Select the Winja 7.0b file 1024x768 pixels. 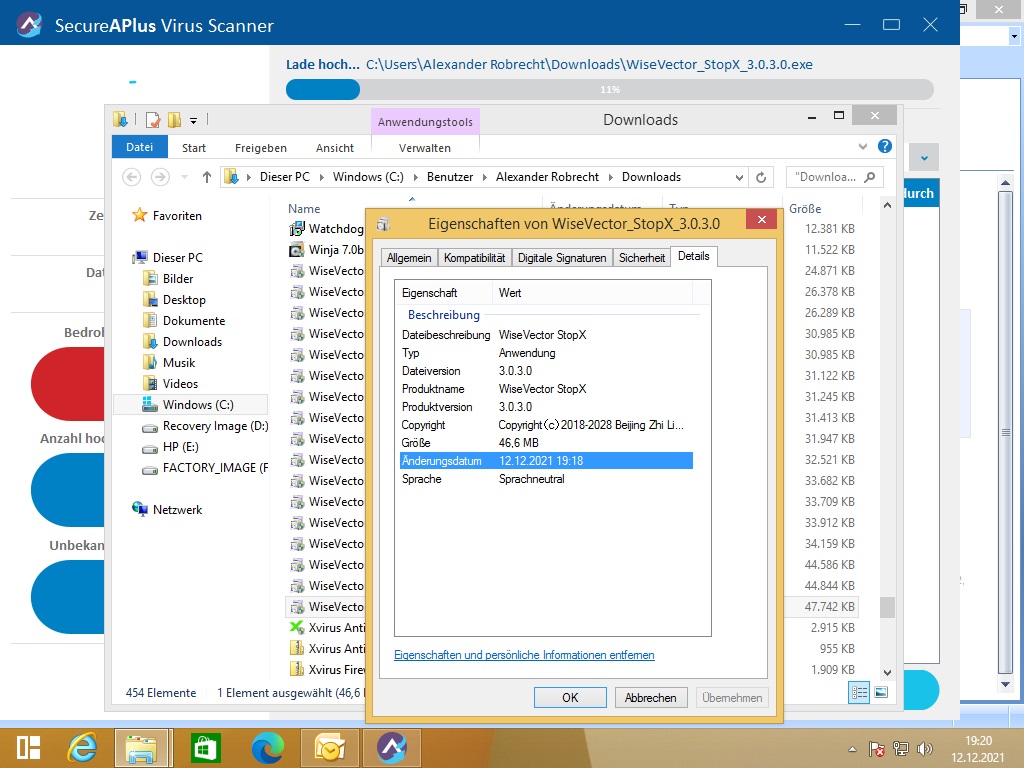tap(327, 249)
